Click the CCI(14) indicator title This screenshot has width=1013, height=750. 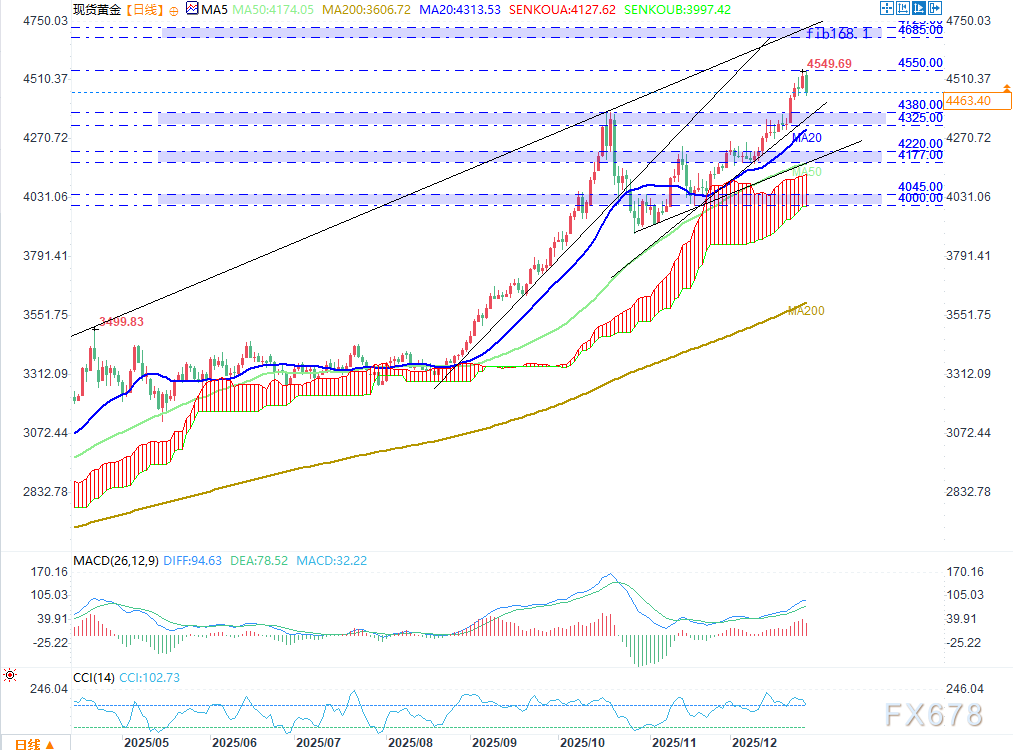coord(94,678)
